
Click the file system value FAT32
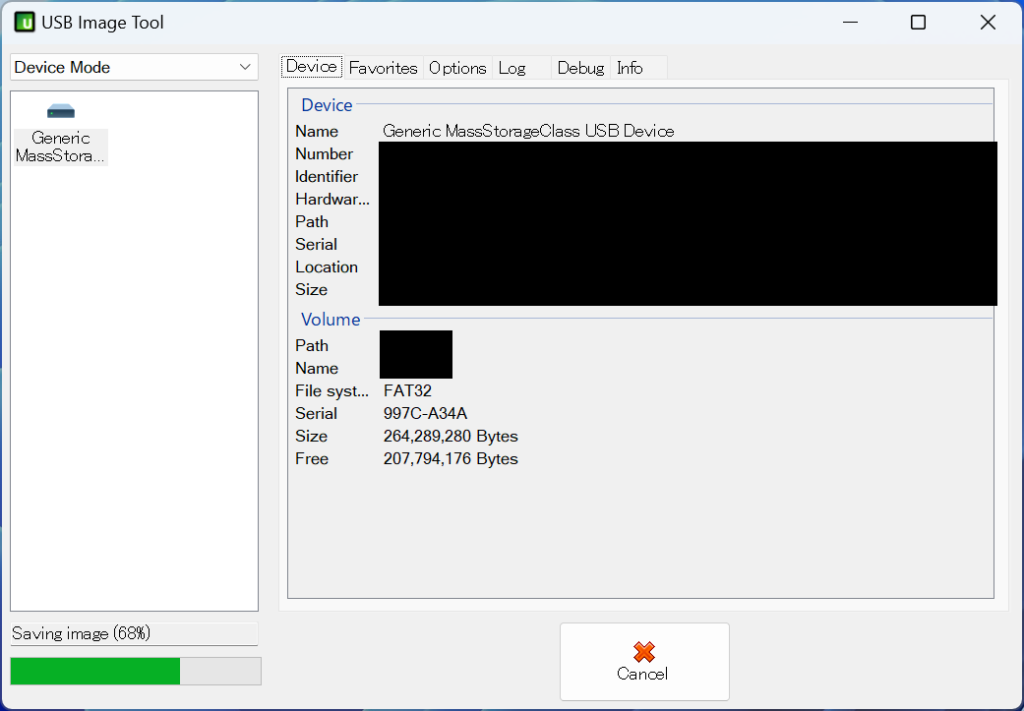(408, 391)
